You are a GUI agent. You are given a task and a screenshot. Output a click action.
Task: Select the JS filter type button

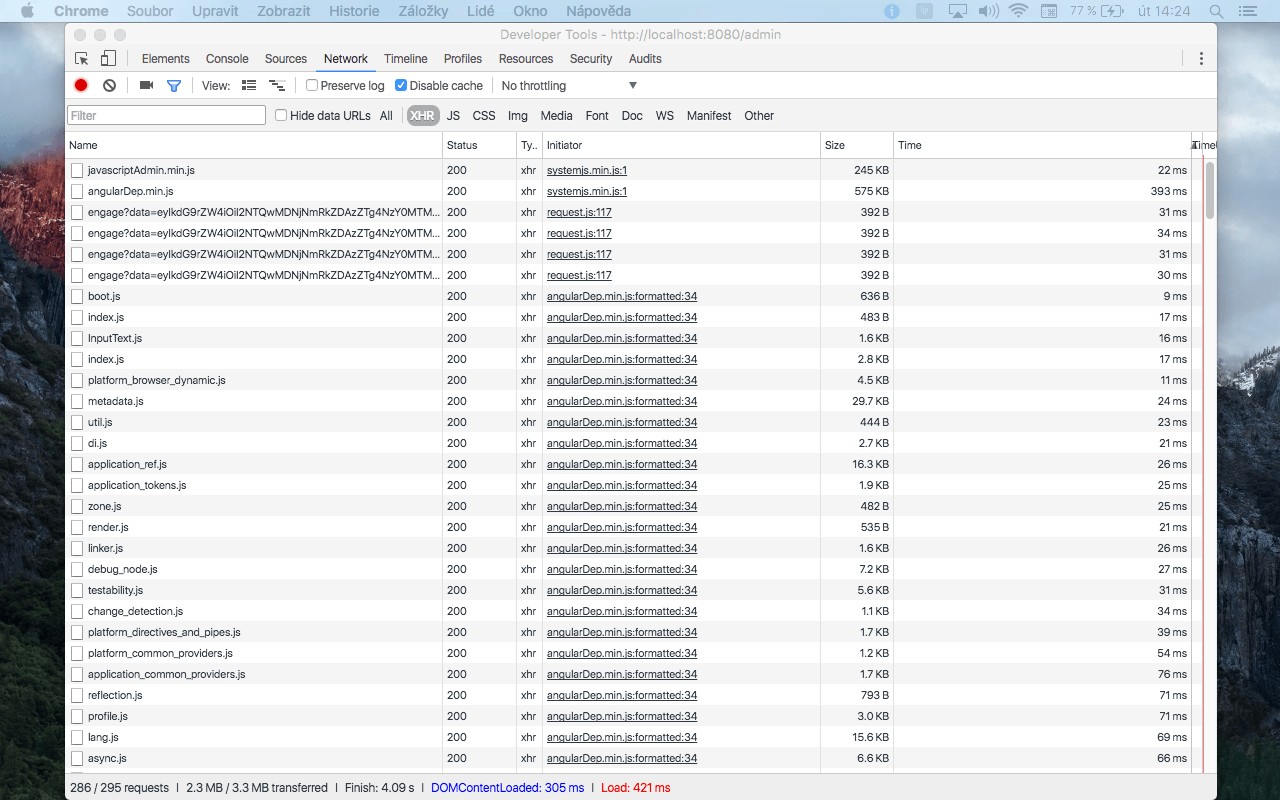(x=453, y=116)
